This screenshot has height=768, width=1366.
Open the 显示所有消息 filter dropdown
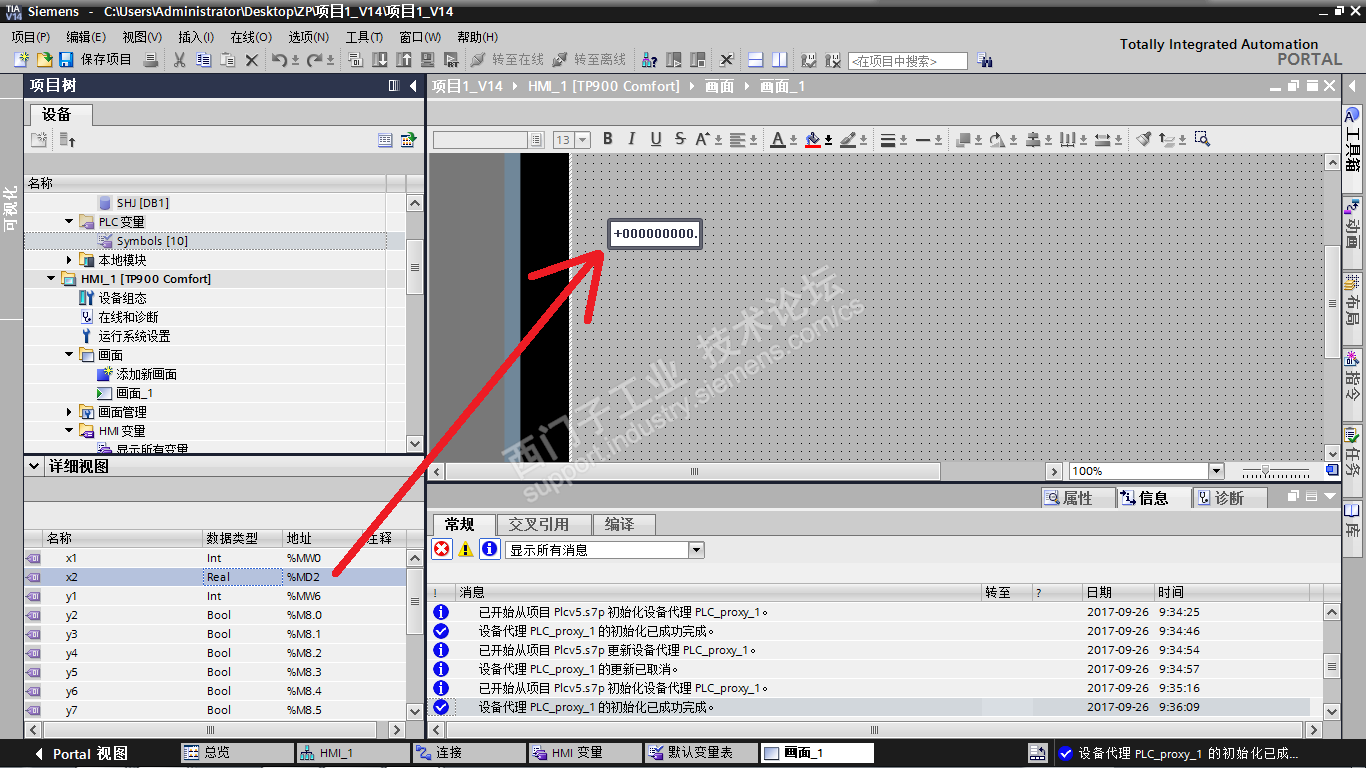click(x=696, y=550)
